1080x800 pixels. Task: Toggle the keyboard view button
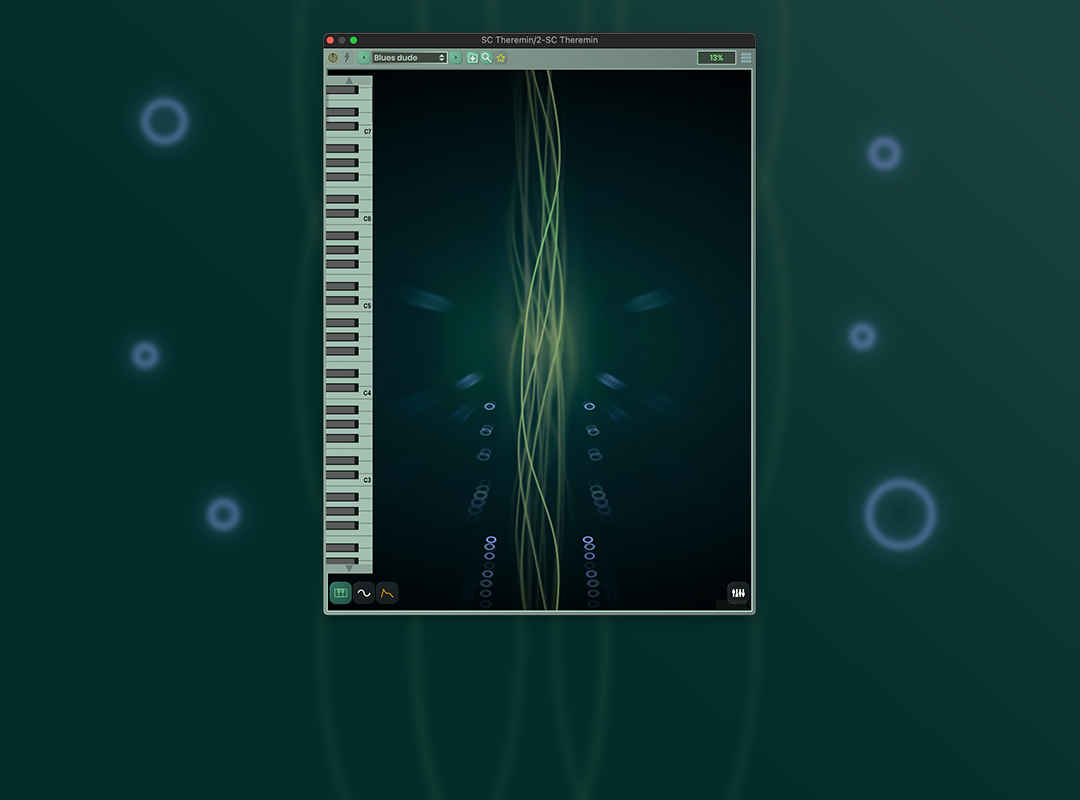340,593
